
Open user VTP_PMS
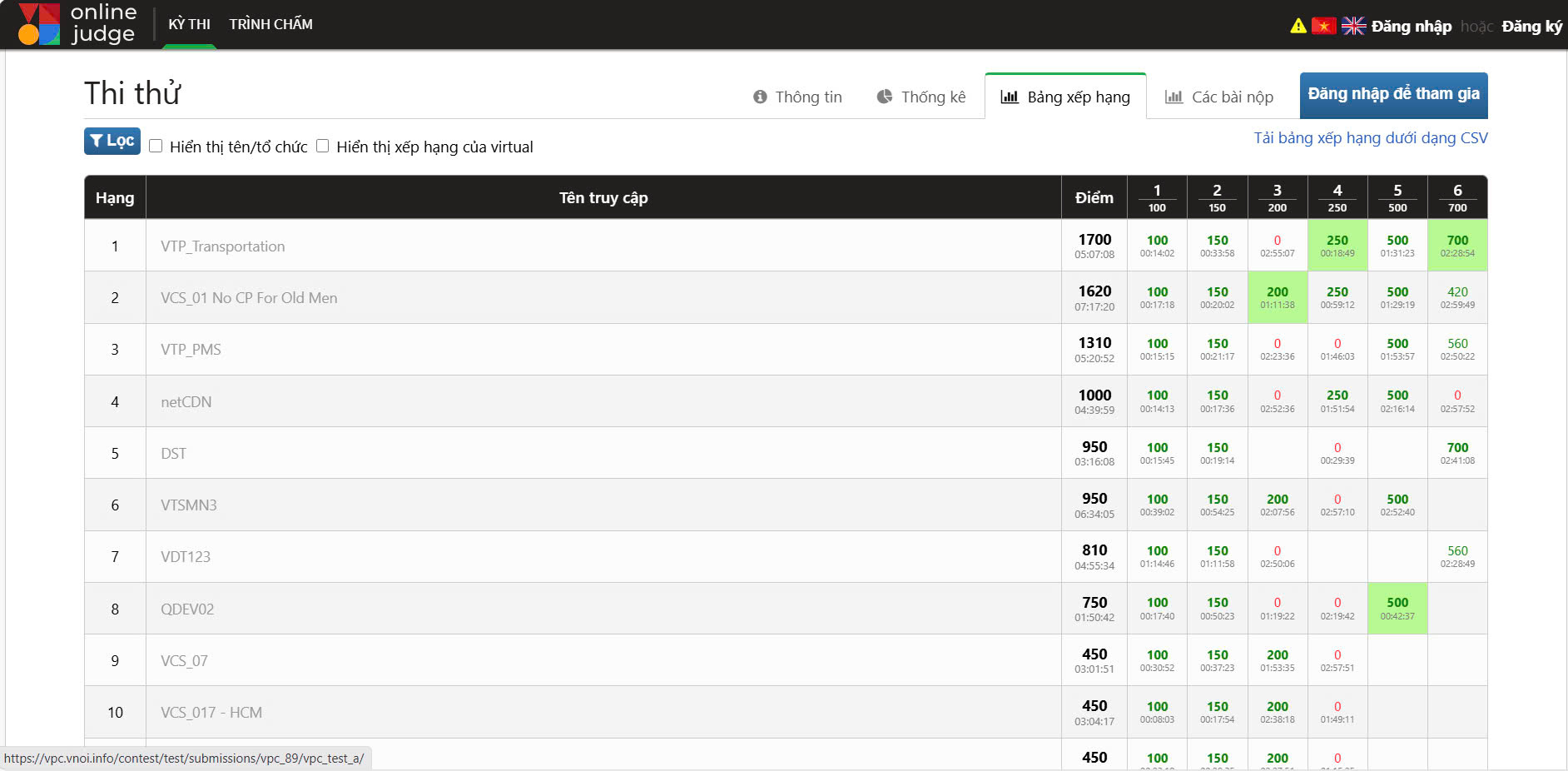click(x=191, y=350)
